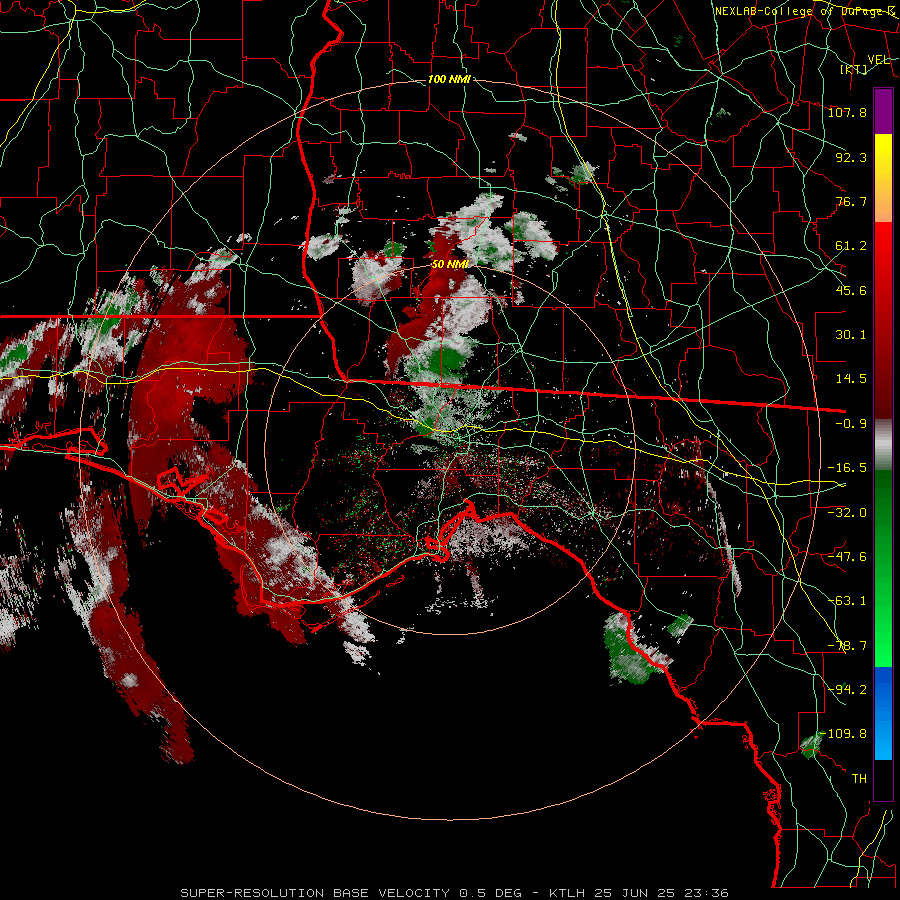This screenshot has height=900, width=900.
Task: Click the -0.9 scale value
Action: tap(851, 424)
